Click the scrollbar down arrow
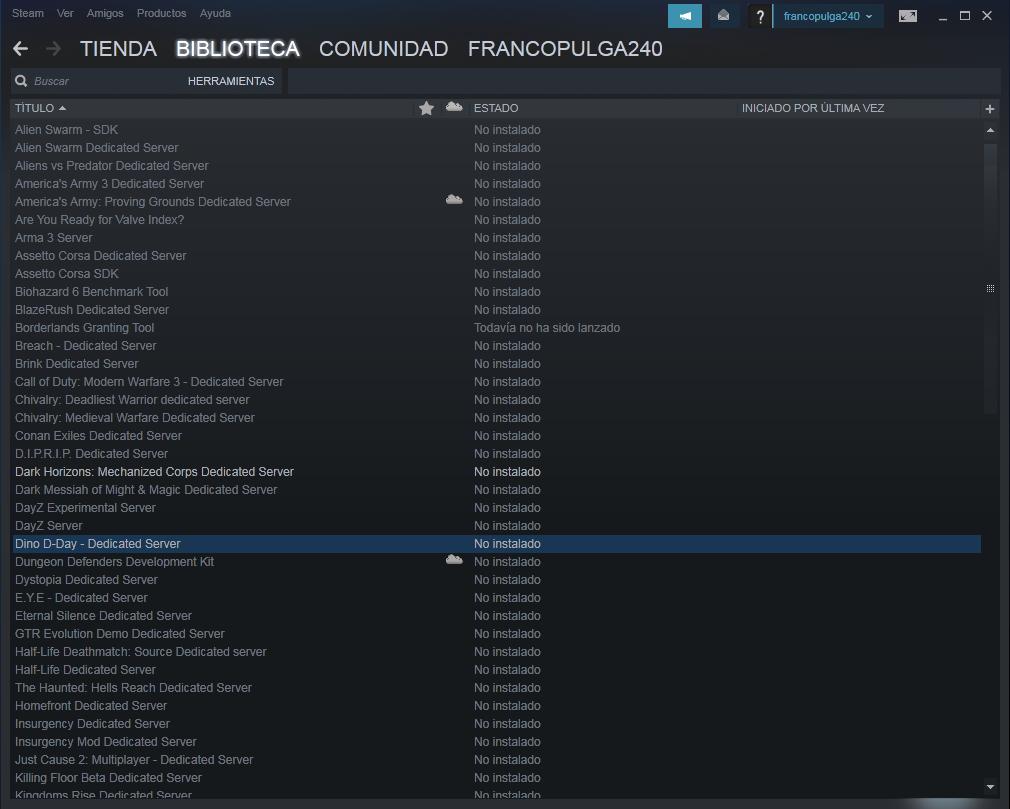The height and width of the screenshot is (809, 1010). 990,786
